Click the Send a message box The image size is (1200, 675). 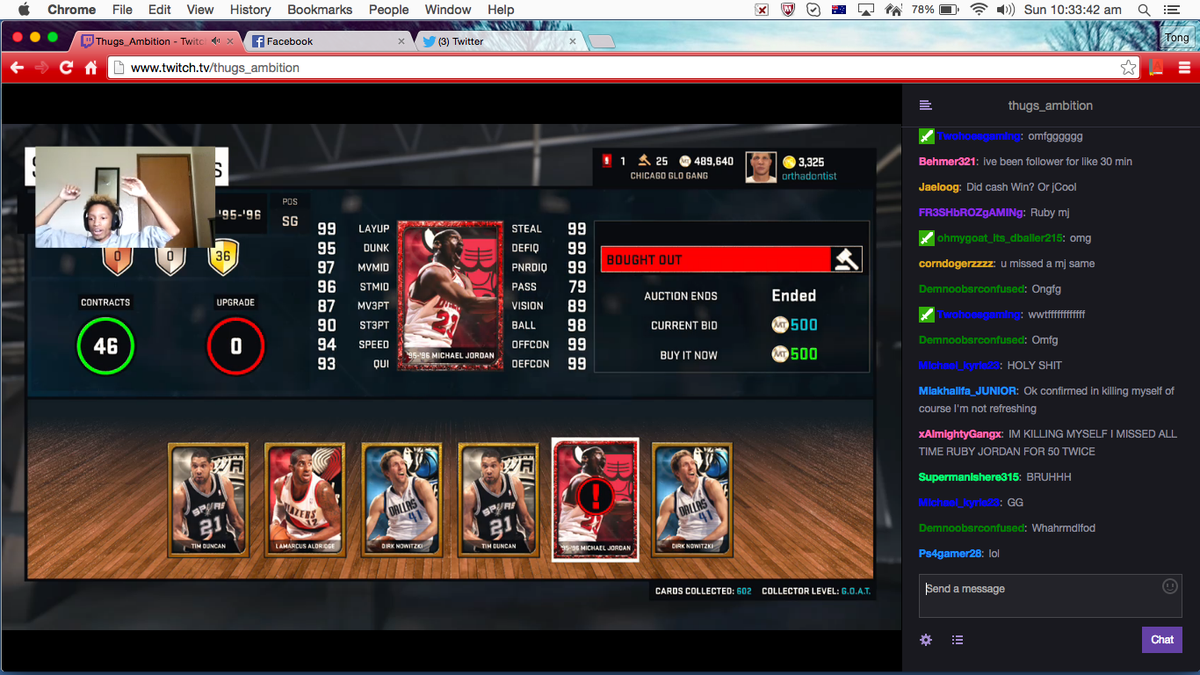point(1050,596)
